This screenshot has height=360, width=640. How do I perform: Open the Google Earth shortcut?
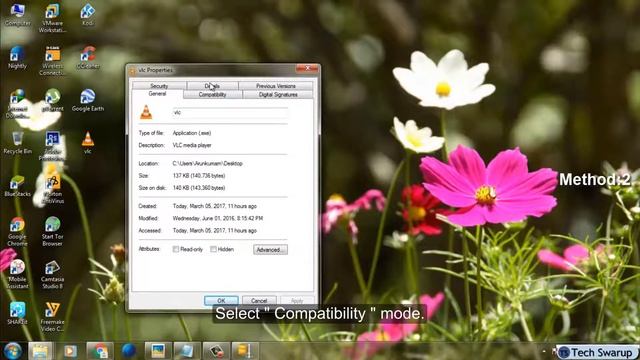[x=88, y=100]
